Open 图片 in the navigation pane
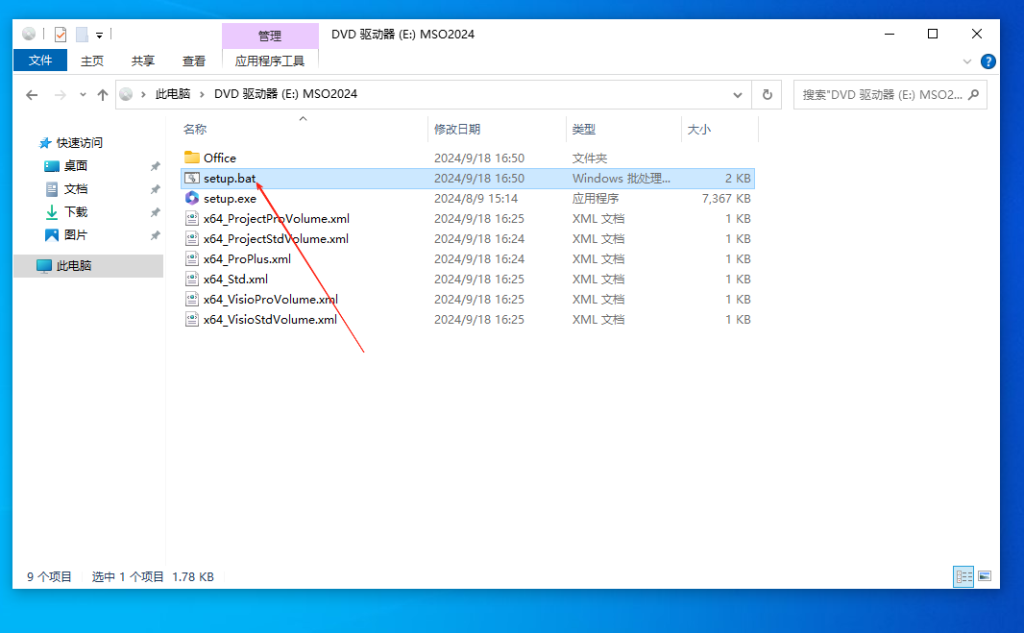This screenshot has width=1024, height=633. tap(76, 235)
